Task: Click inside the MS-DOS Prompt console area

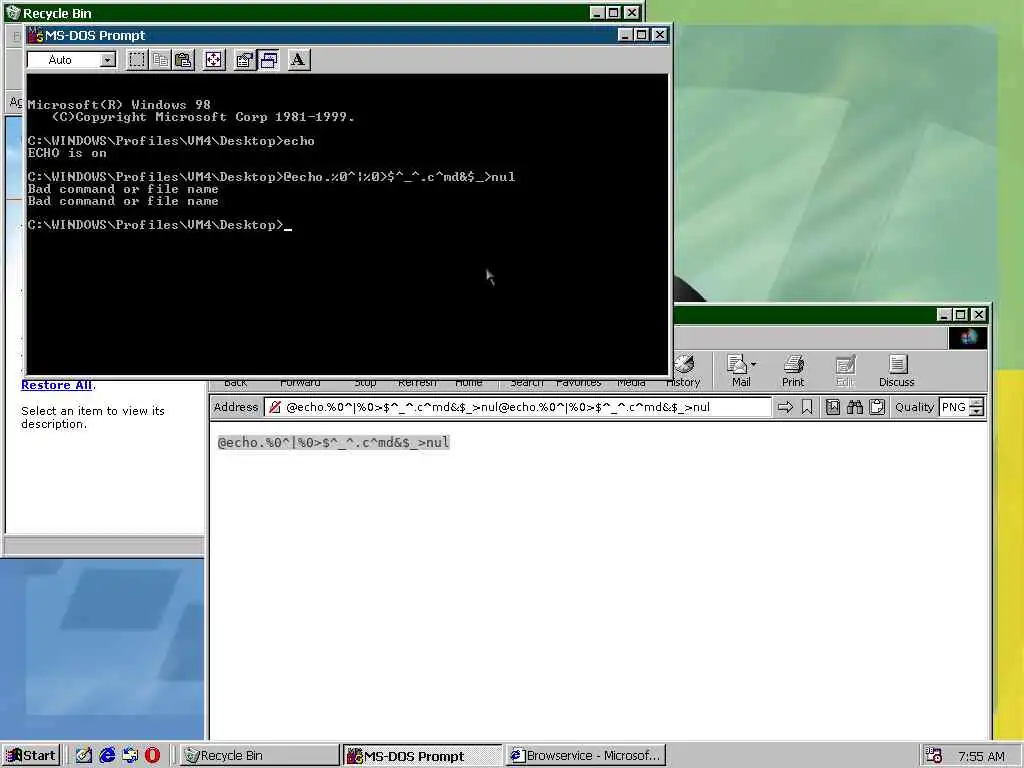Action: [347, 224]
